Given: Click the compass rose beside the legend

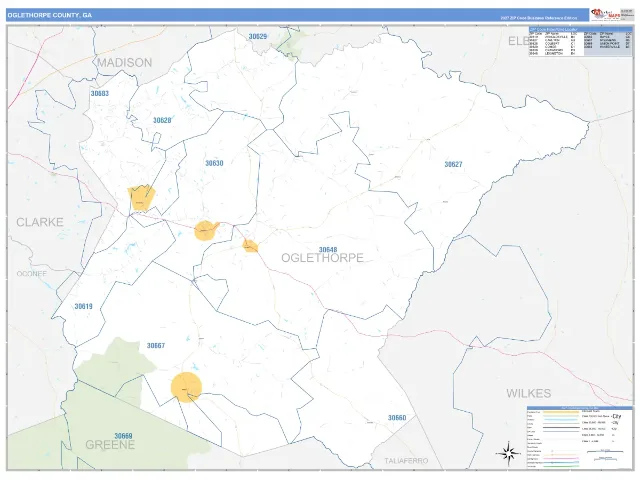Looking at the screenshot, I should click(x=508, y=453).
